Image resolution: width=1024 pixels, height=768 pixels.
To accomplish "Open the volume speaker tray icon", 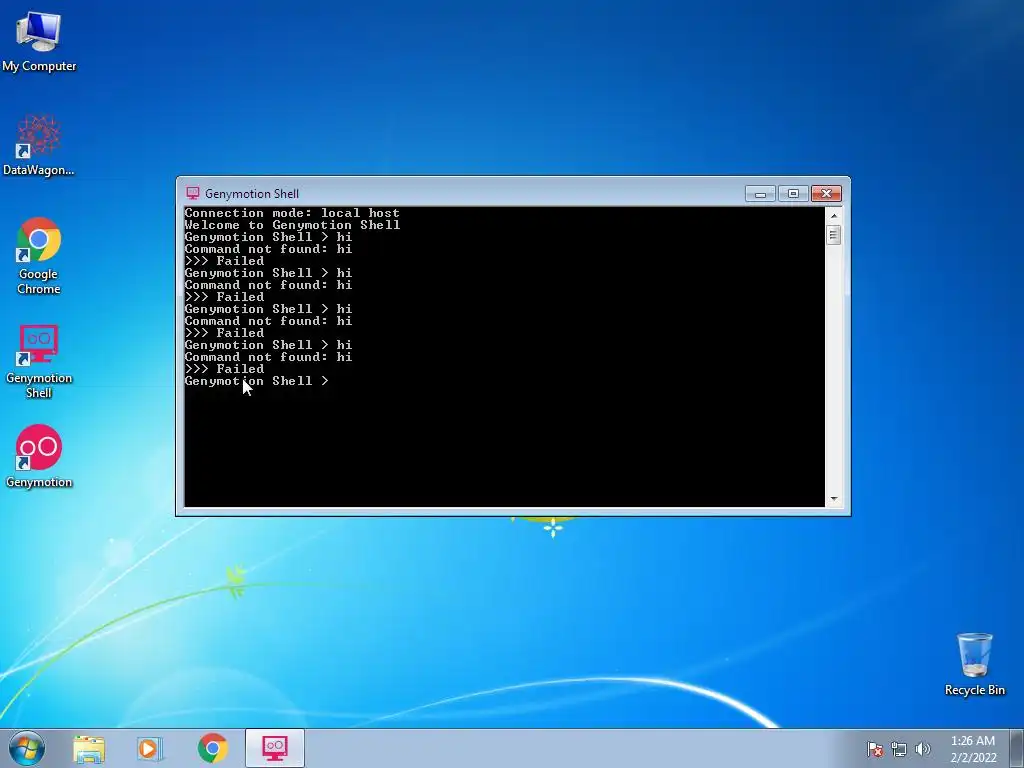I will pos(922,749).
